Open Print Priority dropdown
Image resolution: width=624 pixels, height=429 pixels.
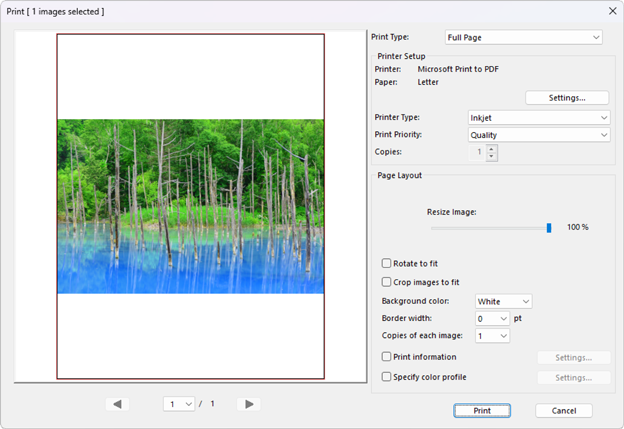click(539, 134)
